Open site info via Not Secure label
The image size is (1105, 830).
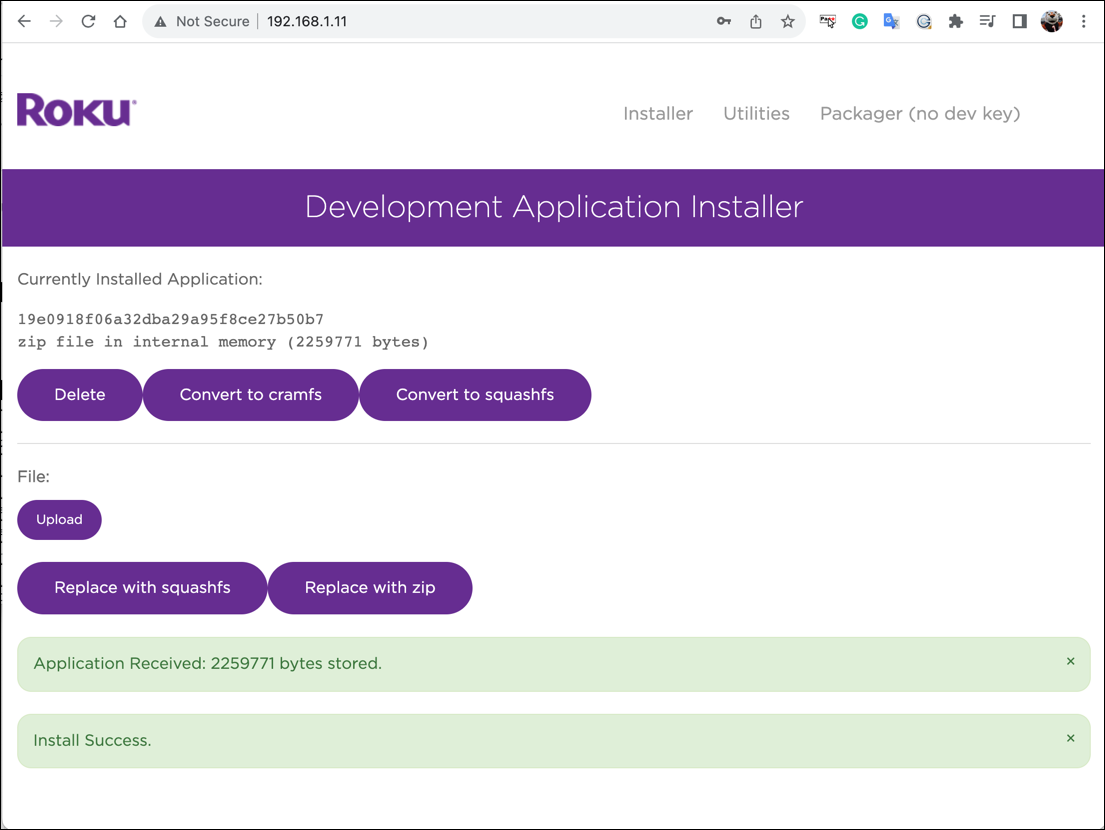pos(211,20)
